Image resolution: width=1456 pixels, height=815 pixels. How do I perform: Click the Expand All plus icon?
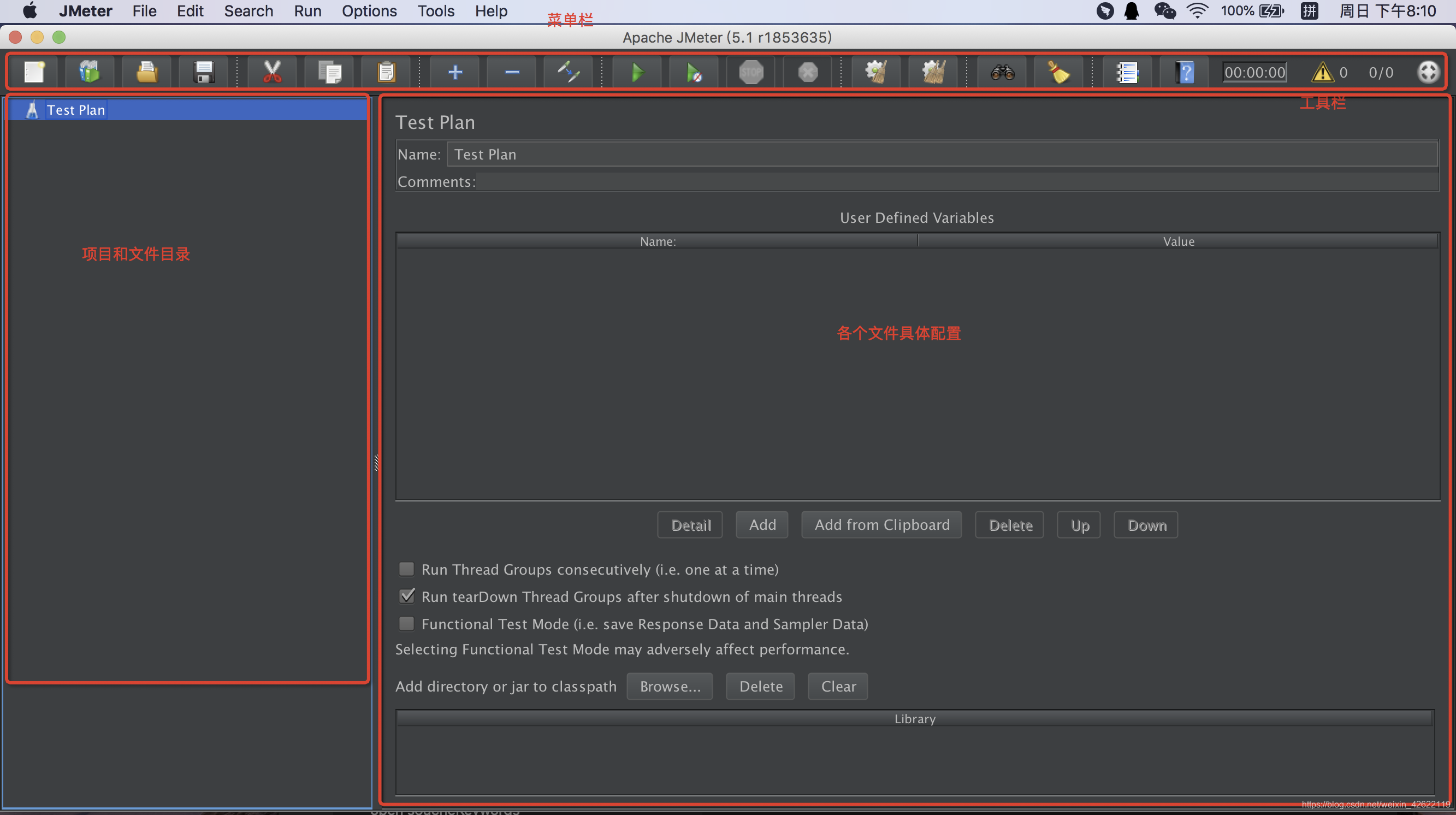click(455, 72)
